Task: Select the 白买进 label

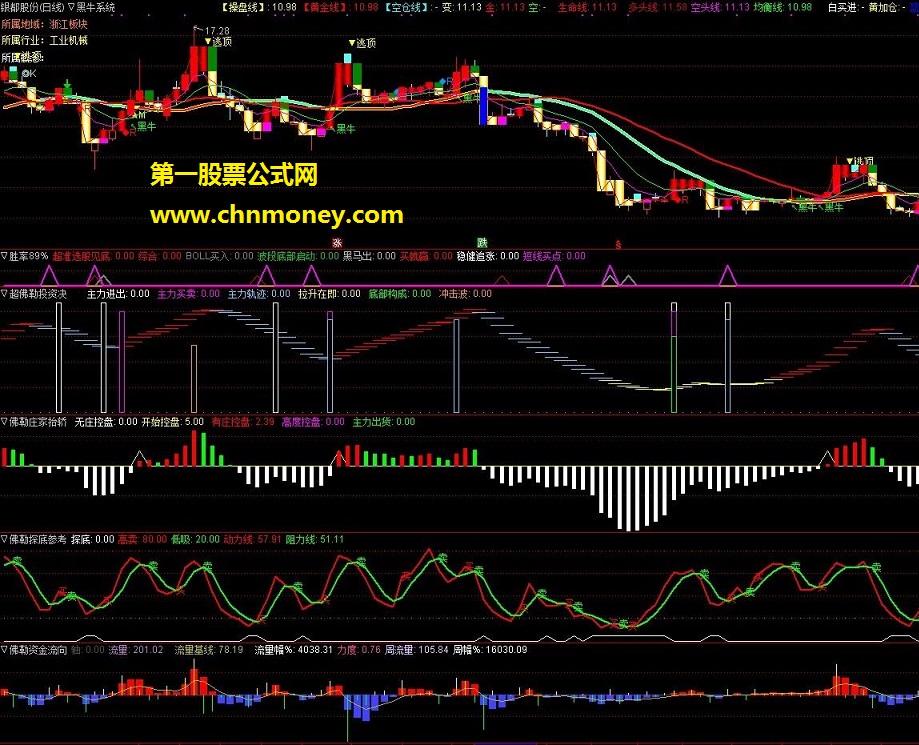Action: point(842,8)
